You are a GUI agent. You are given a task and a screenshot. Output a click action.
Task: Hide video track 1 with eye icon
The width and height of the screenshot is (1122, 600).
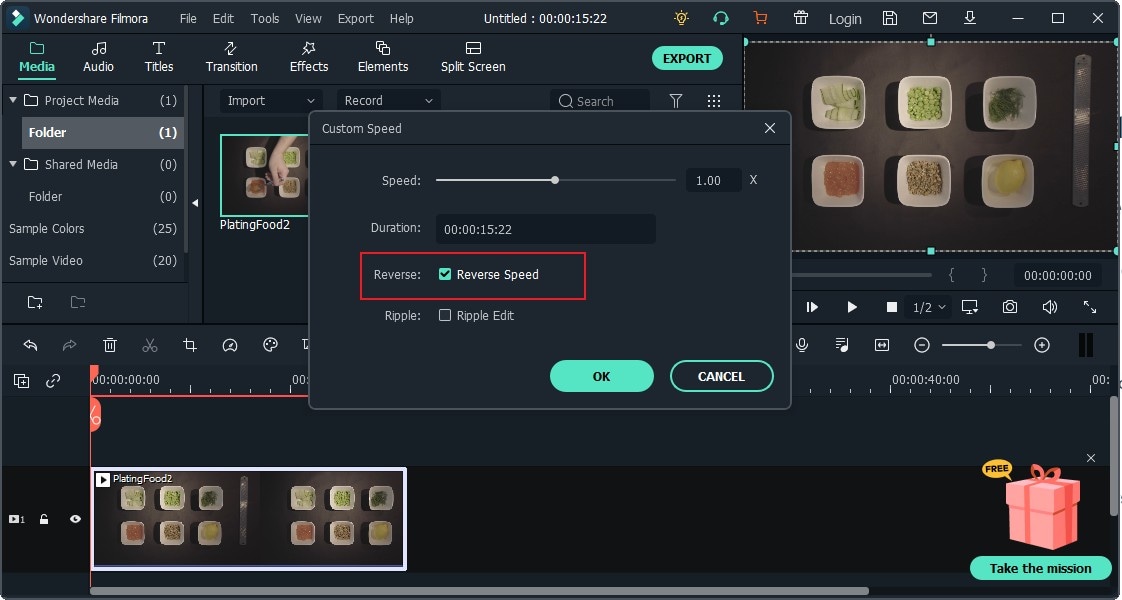click(75, 519)
